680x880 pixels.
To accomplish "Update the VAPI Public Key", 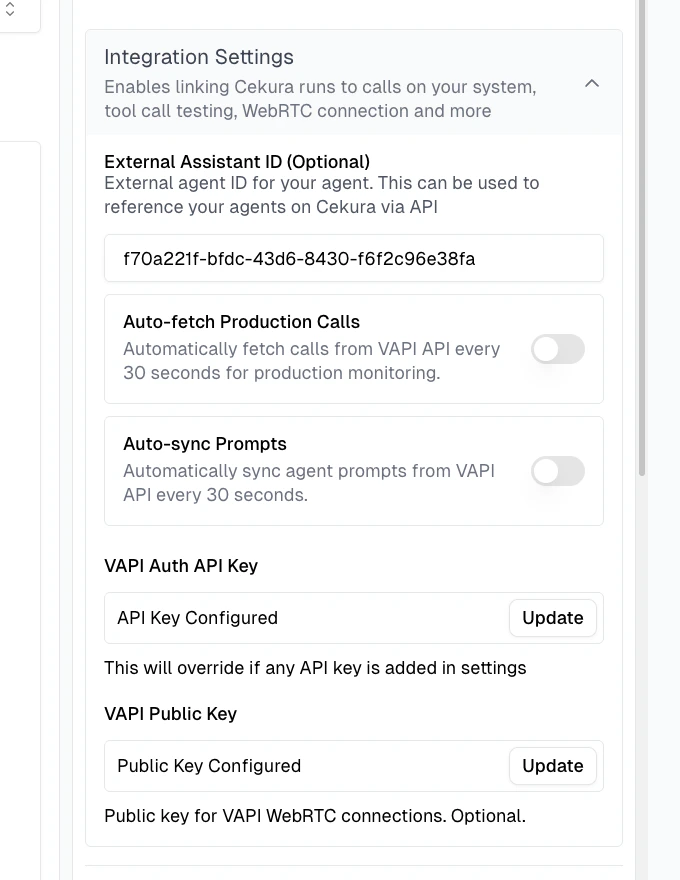I will click(x=552, y=766).
